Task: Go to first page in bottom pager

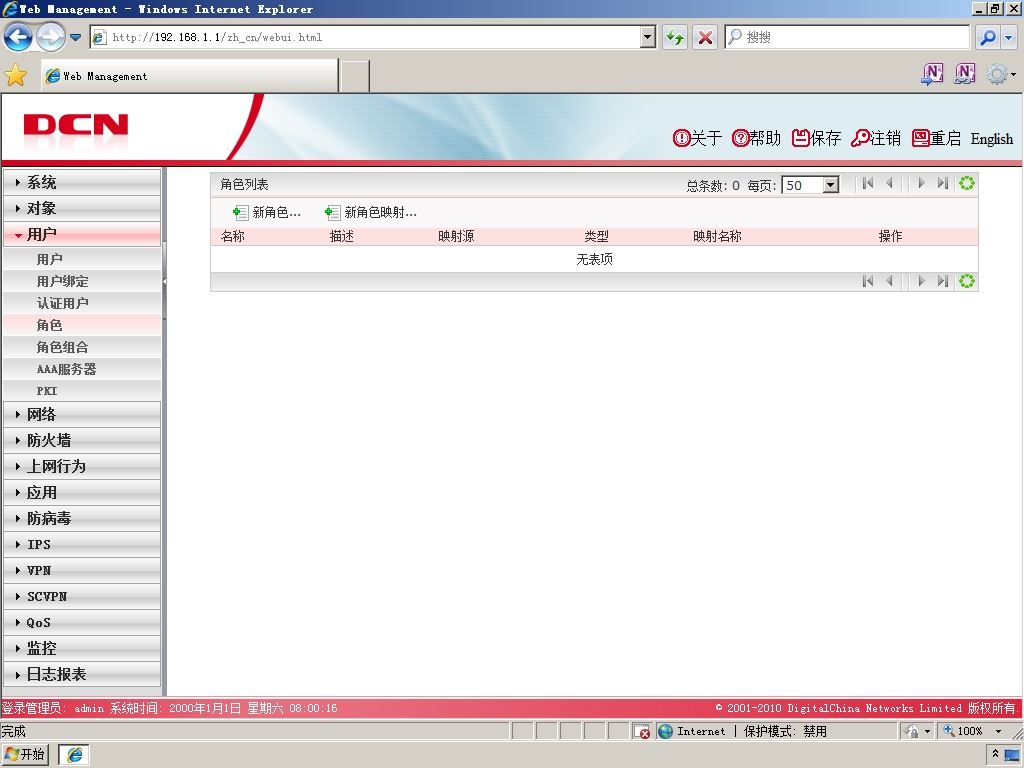Action: click(x=868, y=281)
